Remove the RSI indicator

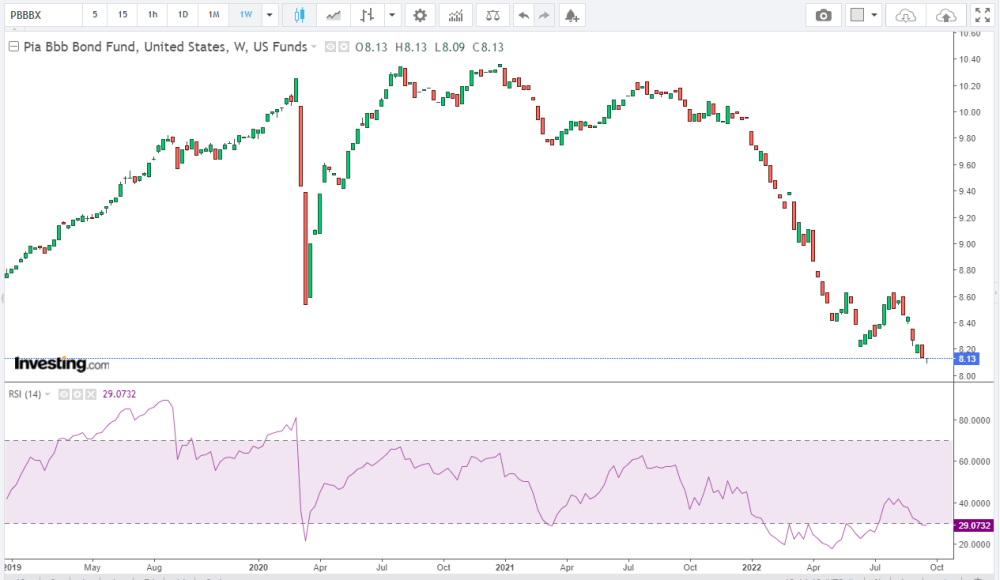tap(90, 394)
